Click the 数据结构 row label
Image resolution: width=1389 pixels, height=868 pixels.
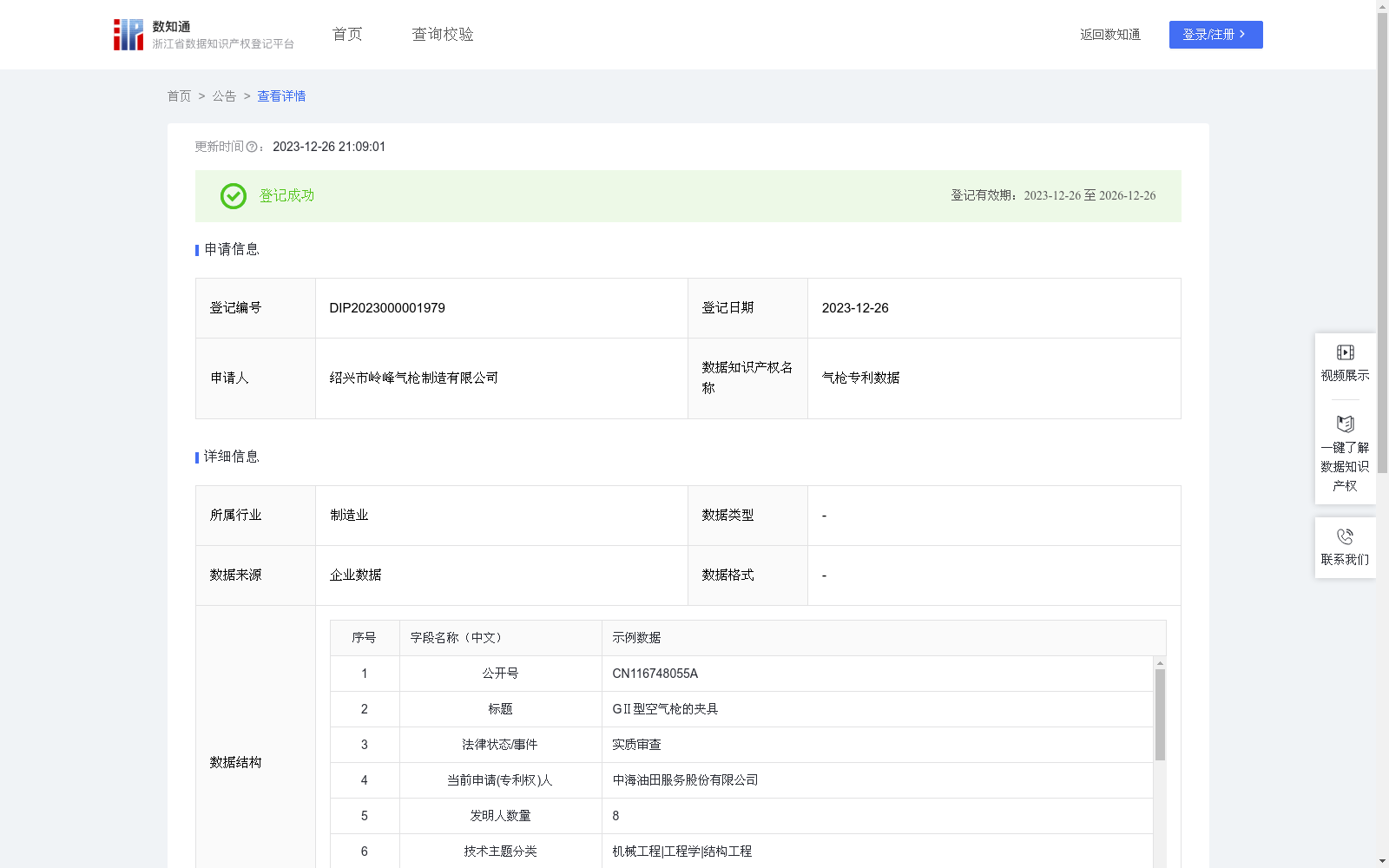tap(235, 763)
